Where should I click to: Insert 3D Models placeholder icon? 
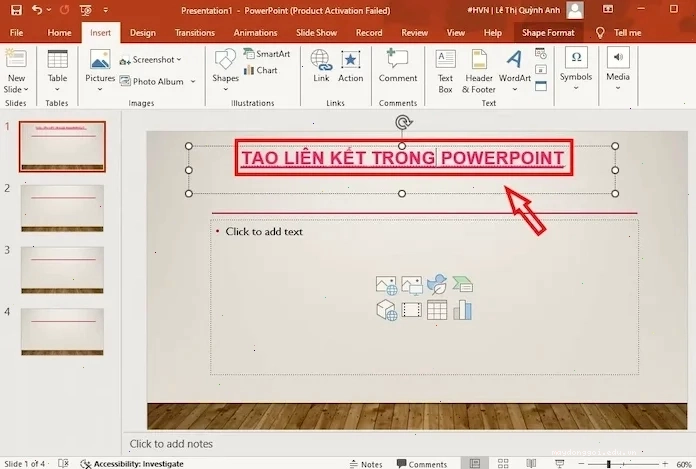pos(386,310)
